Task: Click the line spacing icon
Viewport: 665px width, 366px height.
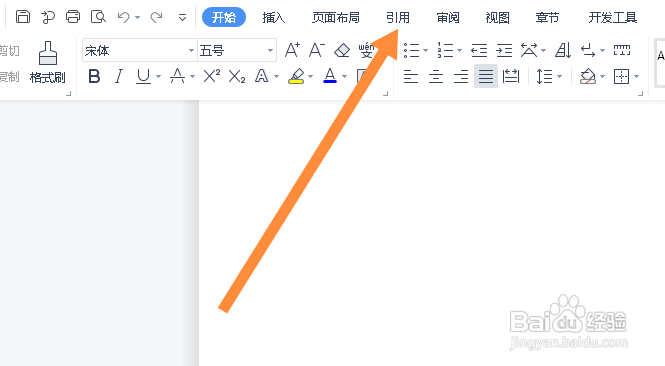Action: (544, 77)
